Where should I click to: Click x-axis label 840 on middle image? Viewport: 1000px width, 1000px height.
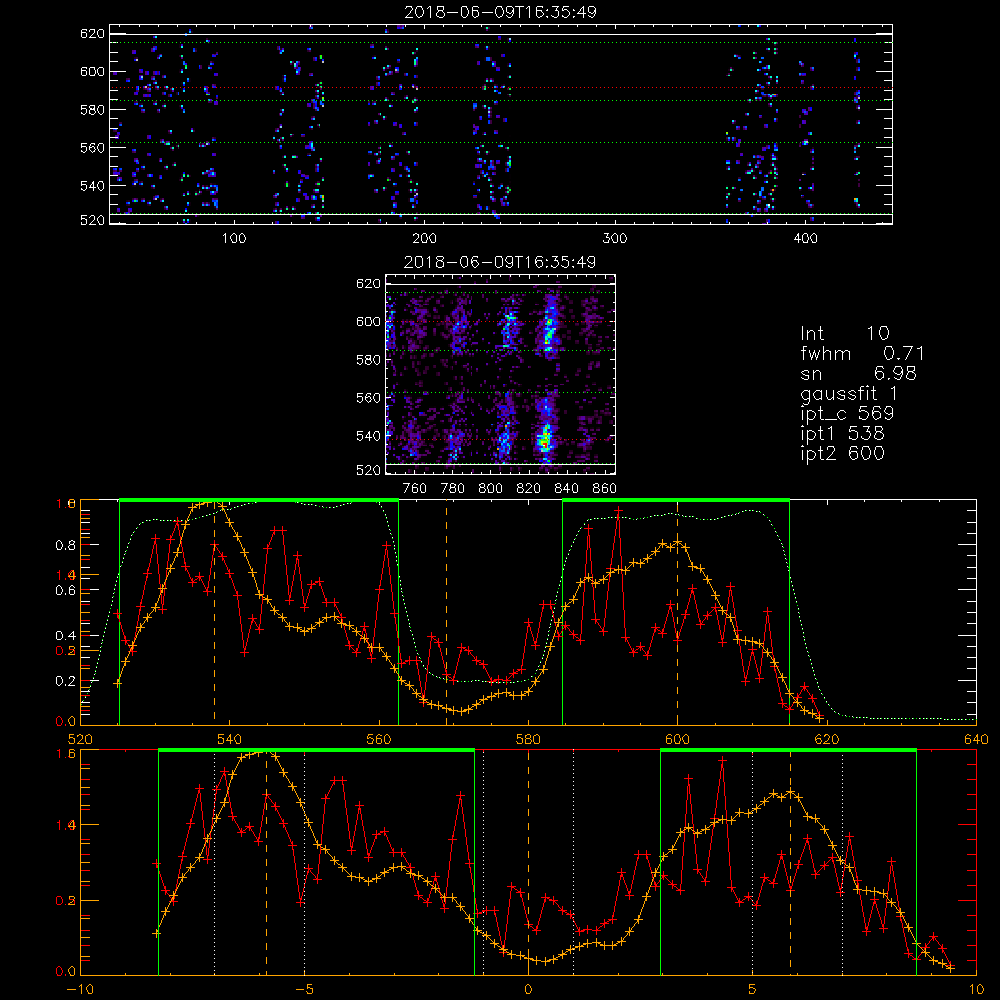pos(566,489)
